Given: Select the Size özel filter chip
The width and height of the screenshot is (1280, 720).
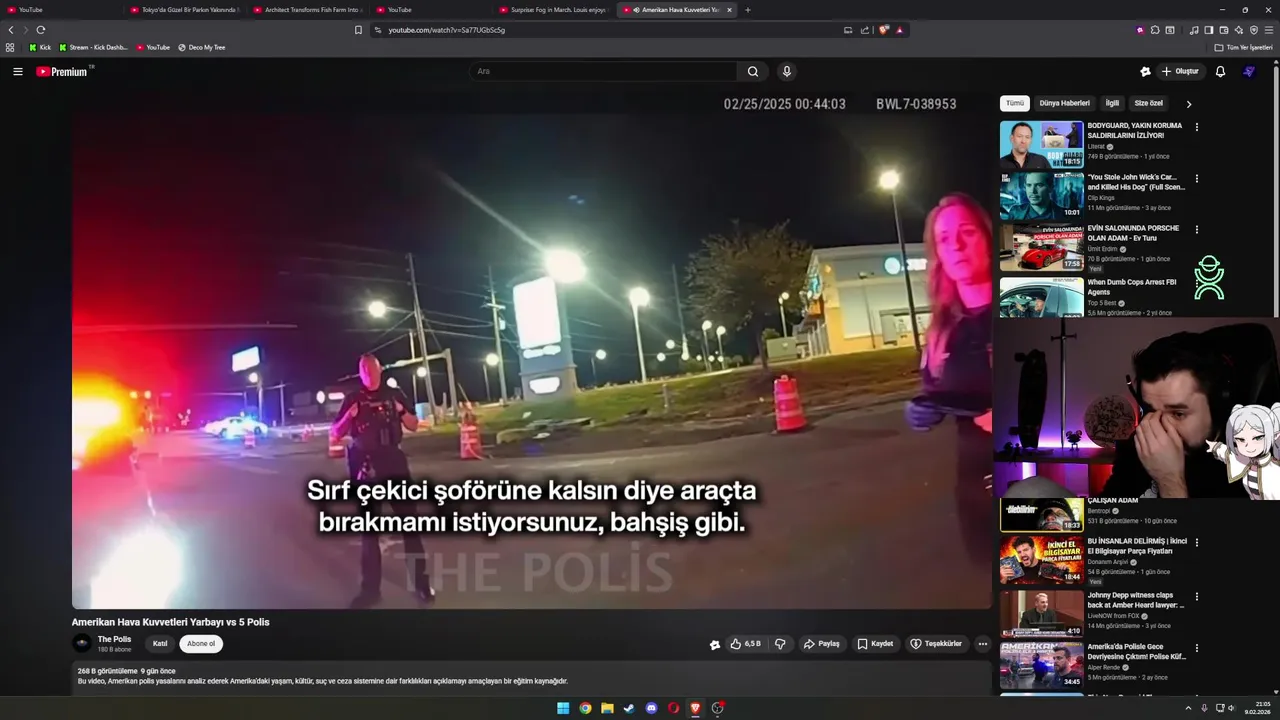Looking at the screenshot, I should tap(1148, 103).
